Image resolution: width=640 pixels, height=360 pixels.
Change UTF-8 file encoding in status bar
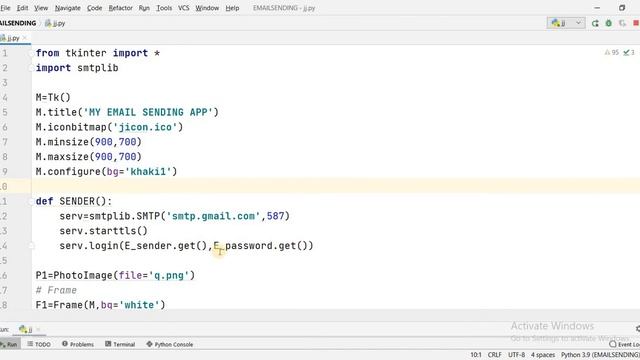[516, 355]
